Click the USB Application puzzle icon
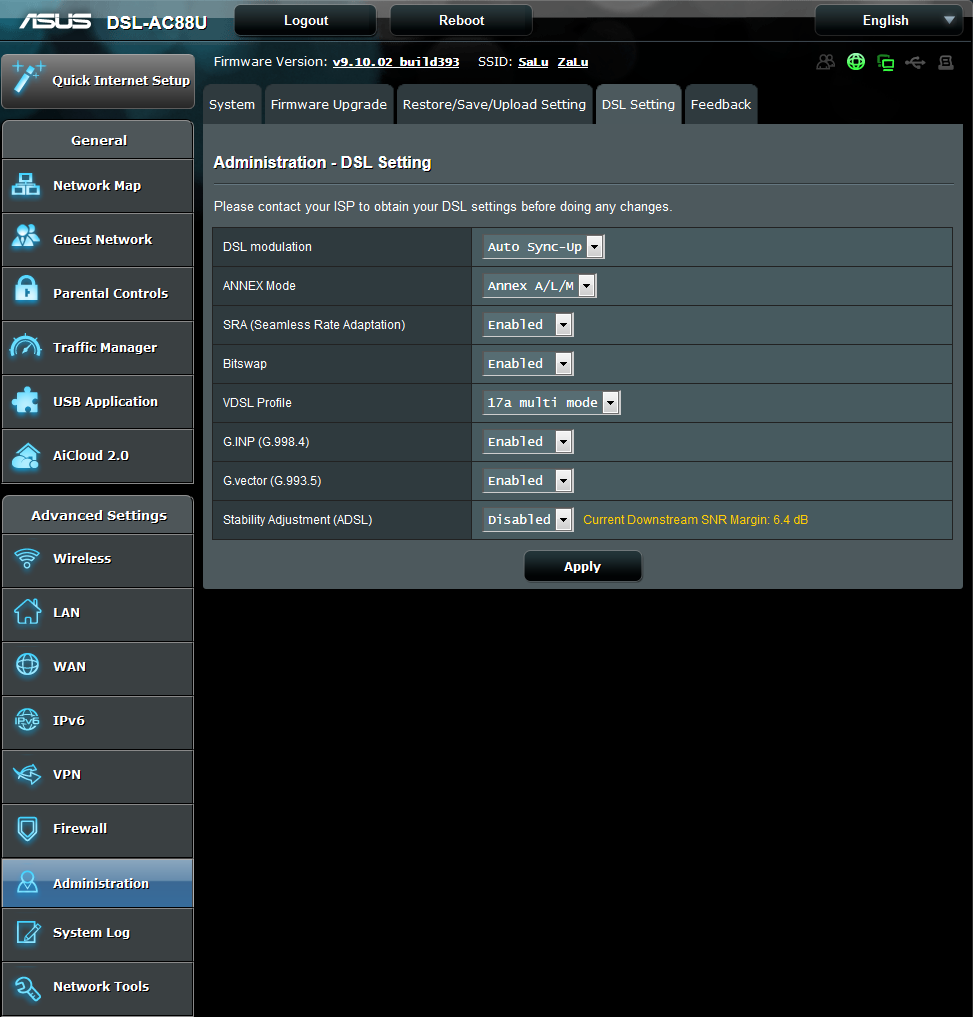The height and width of the screenshot is (1017, 973). [26, 400]
